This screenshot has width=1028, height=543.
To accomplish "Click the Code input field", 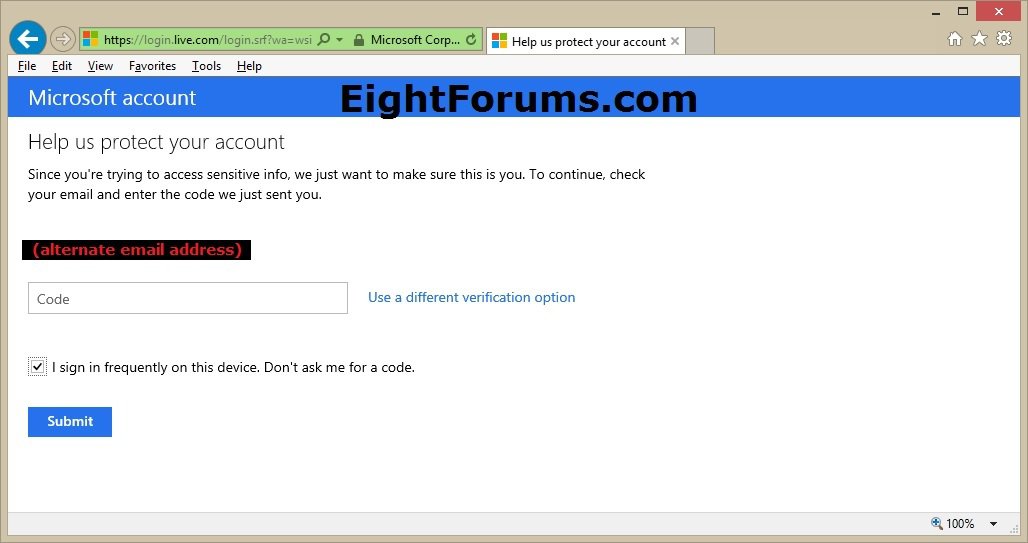I will [x=188, y=298].
